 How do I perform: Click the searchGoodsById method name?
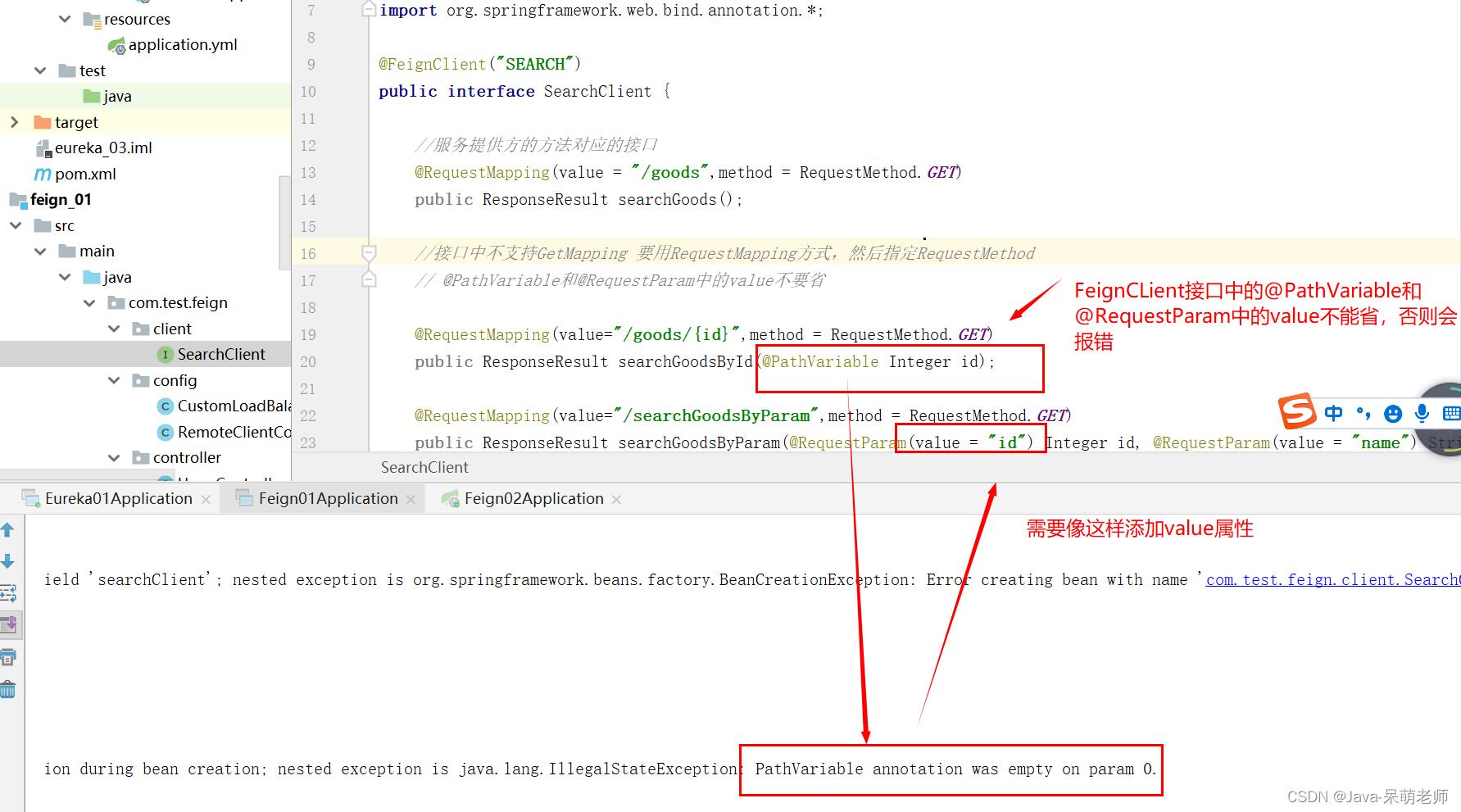[685, 361]
